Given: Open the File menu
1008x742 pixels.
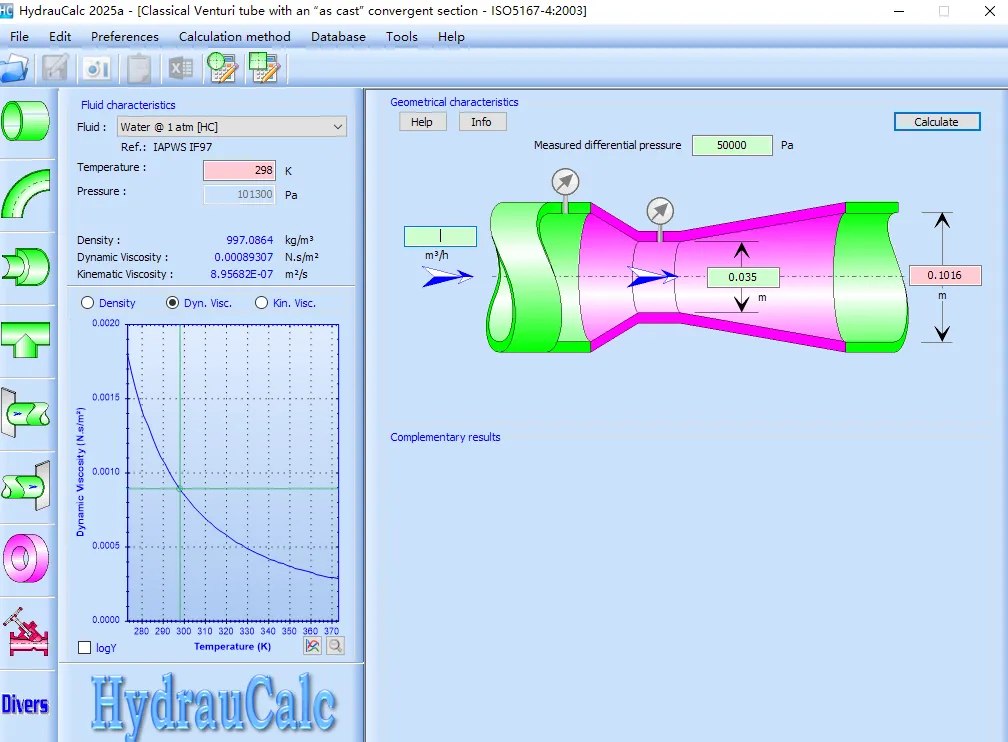Looking at the screenshot, I should [x=19, y=37].
